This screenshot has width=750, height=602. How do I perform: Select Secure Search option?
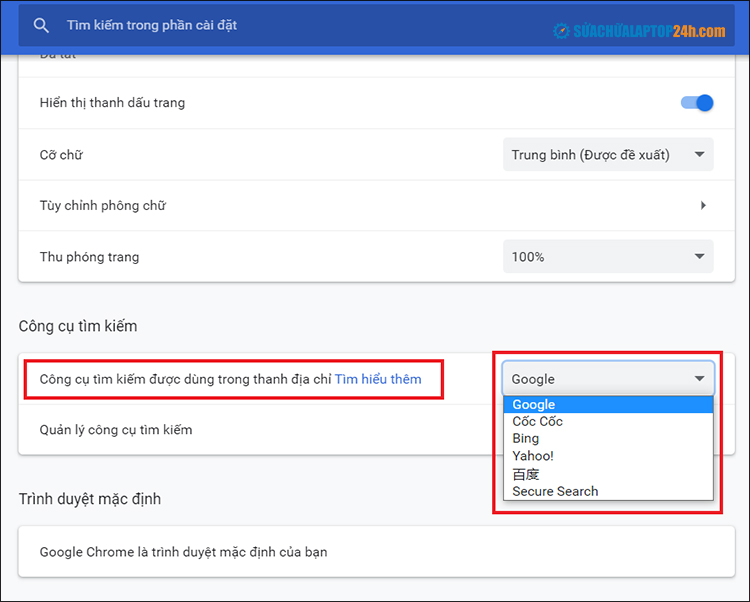(608, 491)
